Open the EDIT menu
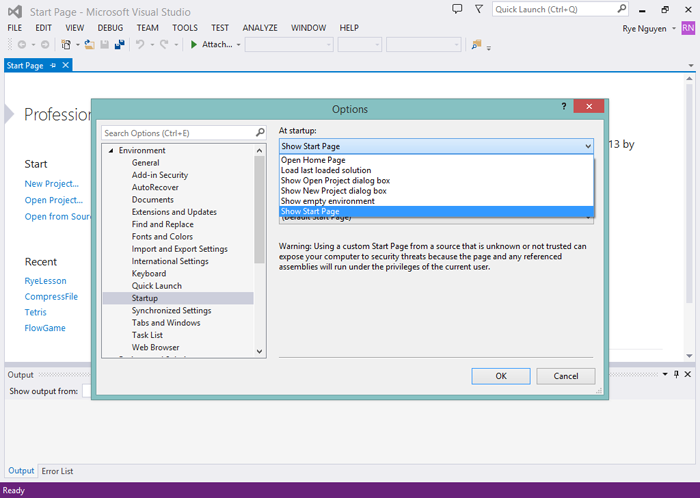Image resolution: width=700 pixels, height=498 pixels. click(x=43, y=28)
